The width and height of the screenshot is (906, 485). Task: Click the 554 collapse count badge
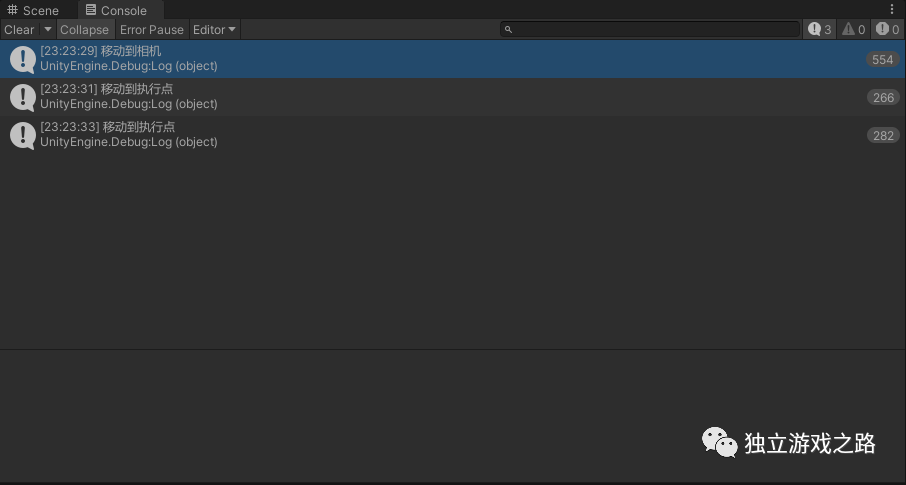coord(883,59)
